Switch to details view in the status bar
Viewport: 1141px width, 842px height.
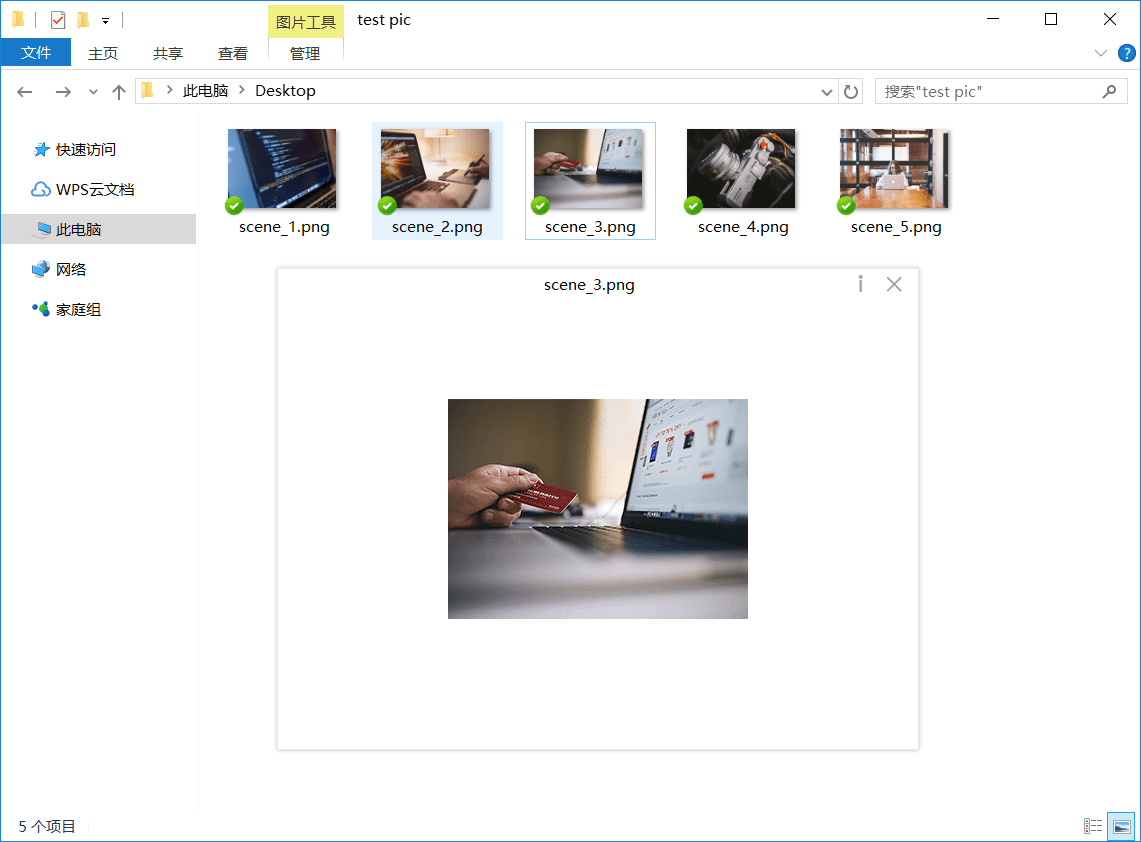(x=1093, y=825)
